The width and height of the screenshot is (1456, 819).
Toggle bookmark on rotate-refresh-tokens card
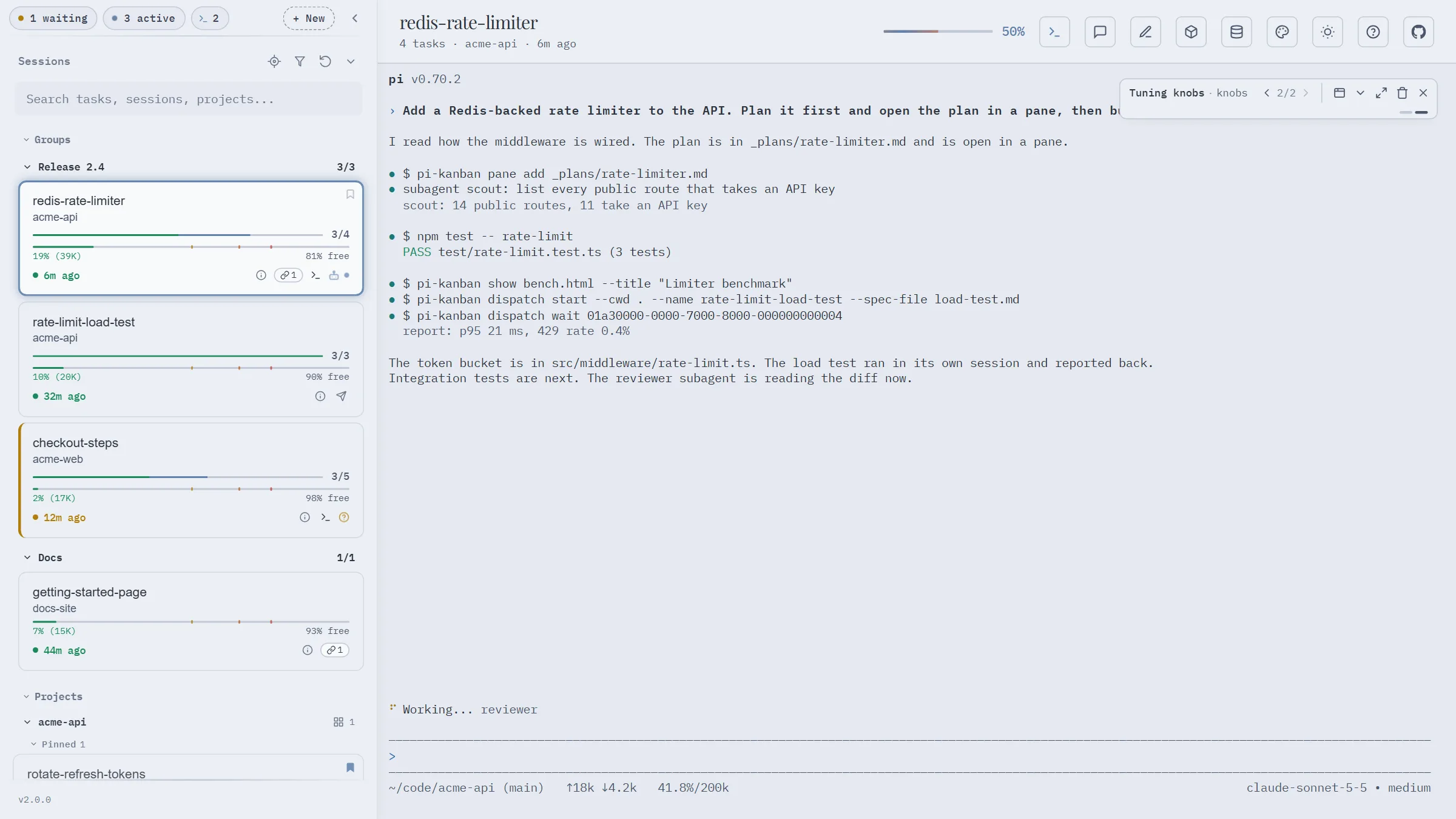pyautogui.click(x=350, y=767)
